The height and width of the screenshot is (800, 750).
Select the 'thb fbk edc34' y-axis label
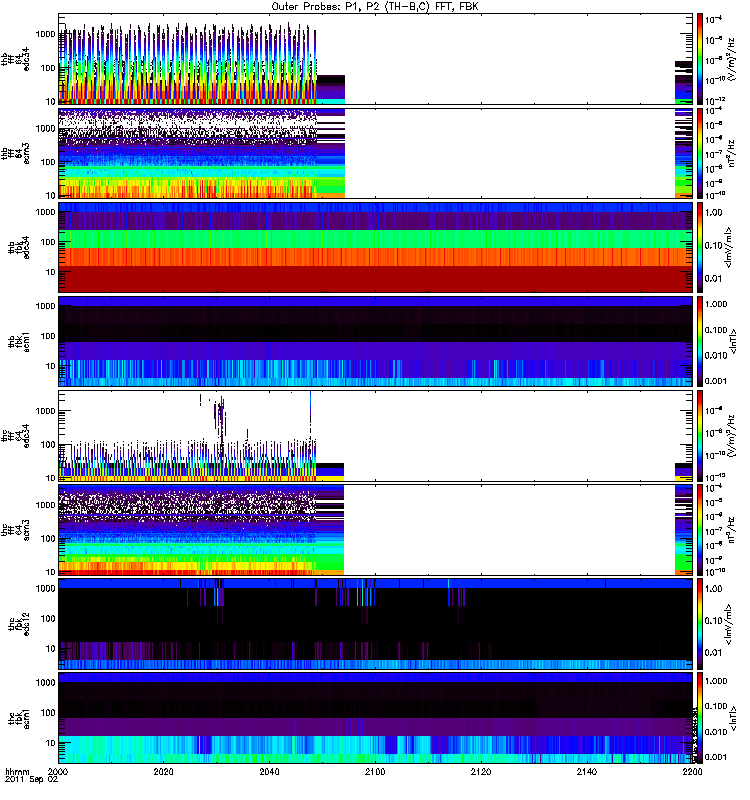(19, 247)
